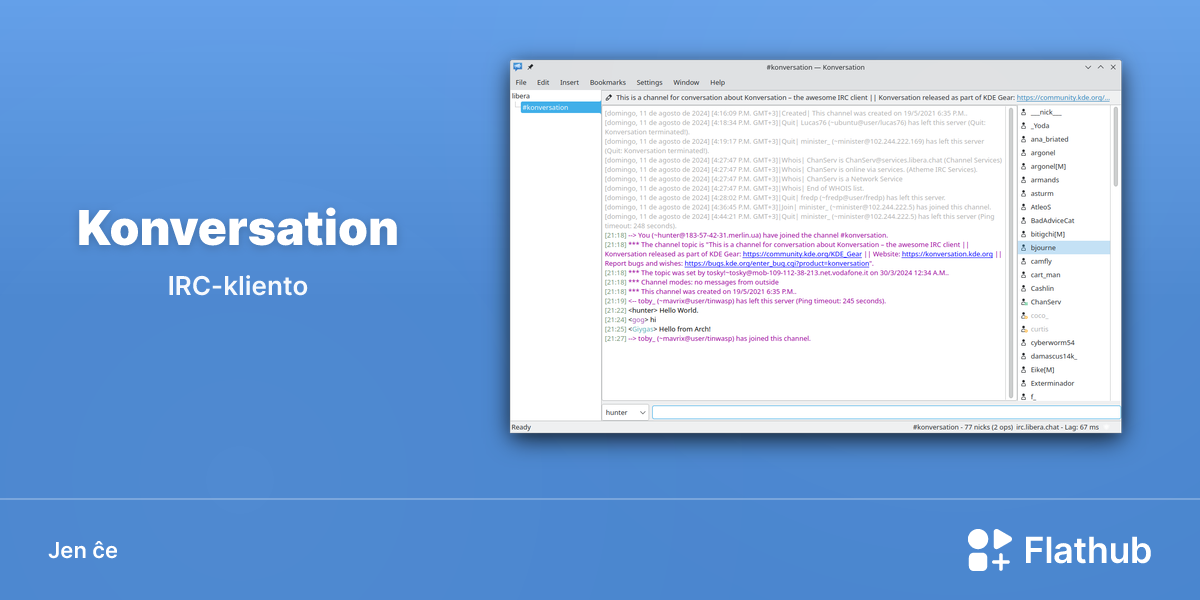This screenshot has height=600, width=1200.
Task: Click the Flathub logo icon
Action: (x=990, y=550)
